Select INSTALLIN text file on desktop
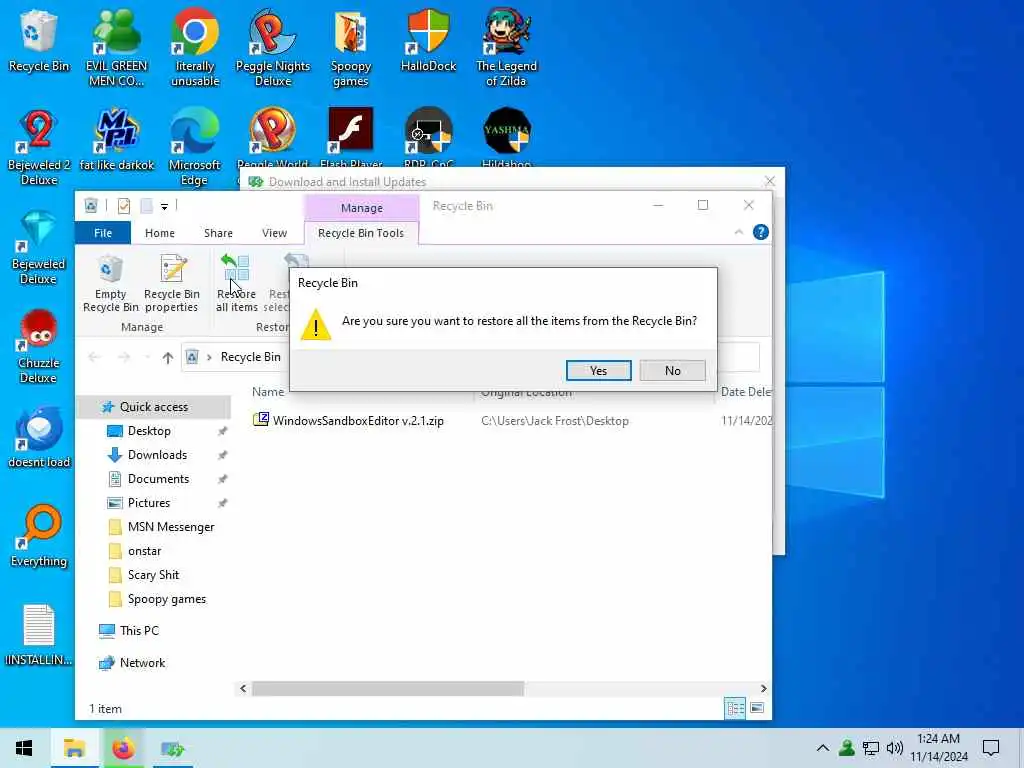 [39, 635]
